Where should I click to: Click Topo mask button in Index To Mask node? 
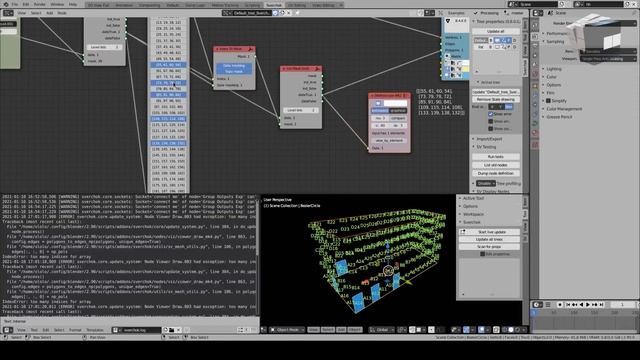click(234, 71)
